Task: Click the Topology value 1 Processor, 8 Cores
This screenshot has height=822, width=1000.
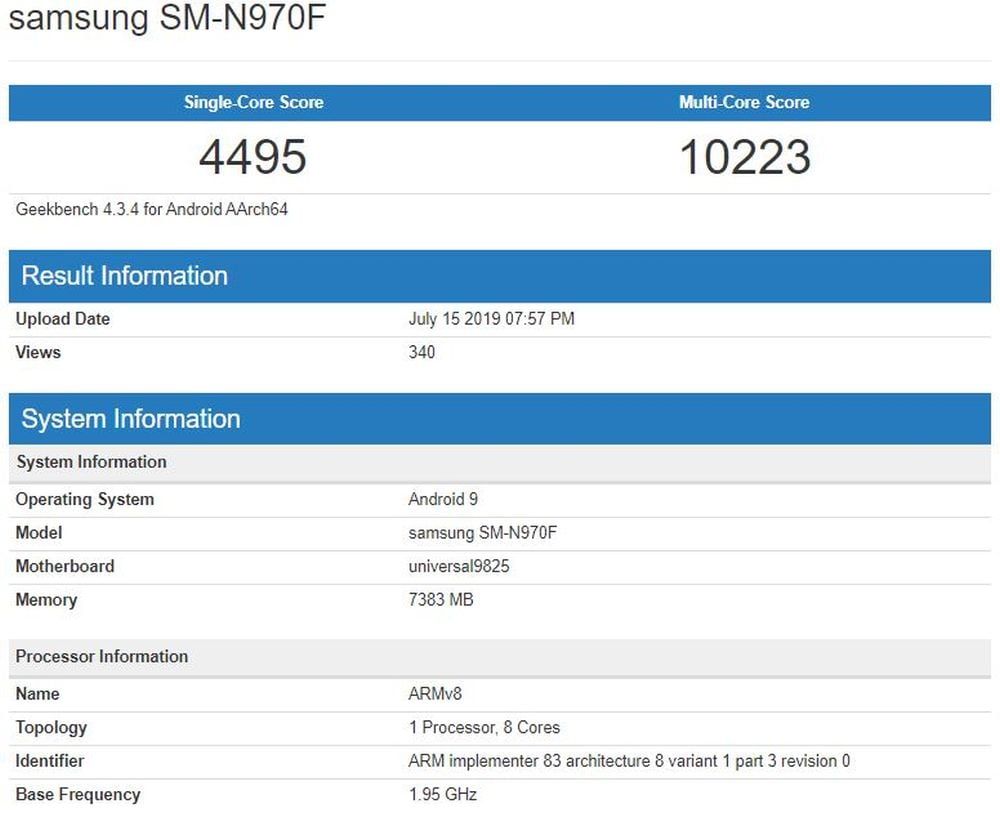Action: click(484, 727)
